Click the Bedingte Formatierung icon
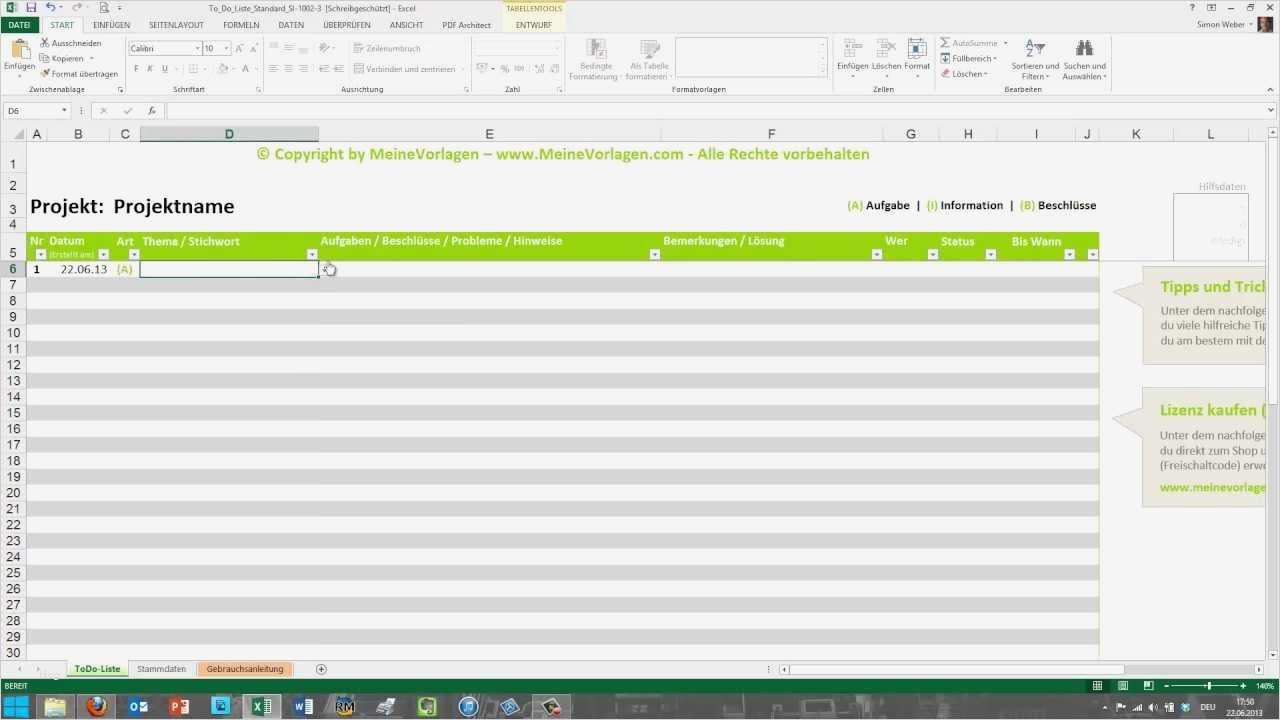The image size is (1280, 720). tap(596, 55)
